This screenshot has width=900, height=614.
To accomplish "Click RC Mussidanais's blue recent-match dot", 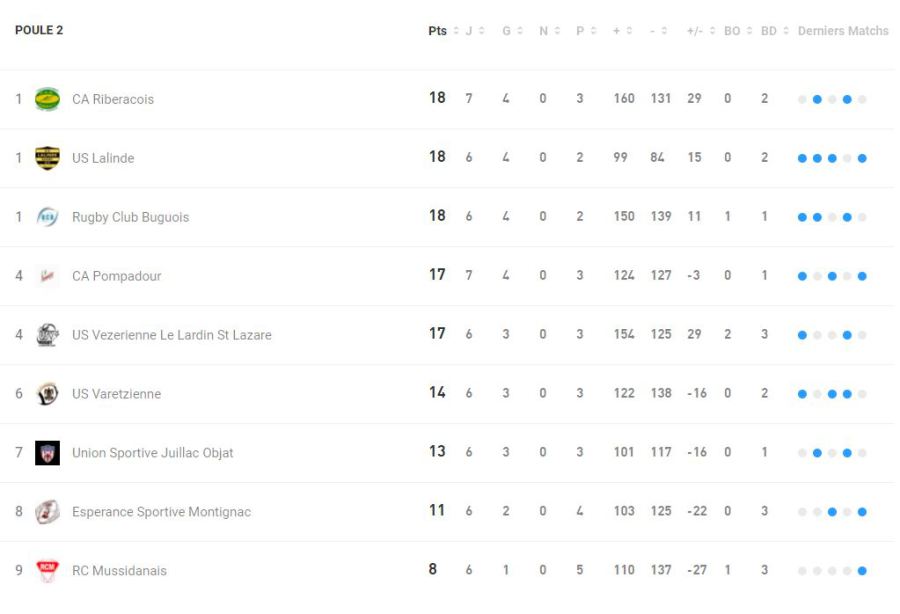I will point(862,571).
